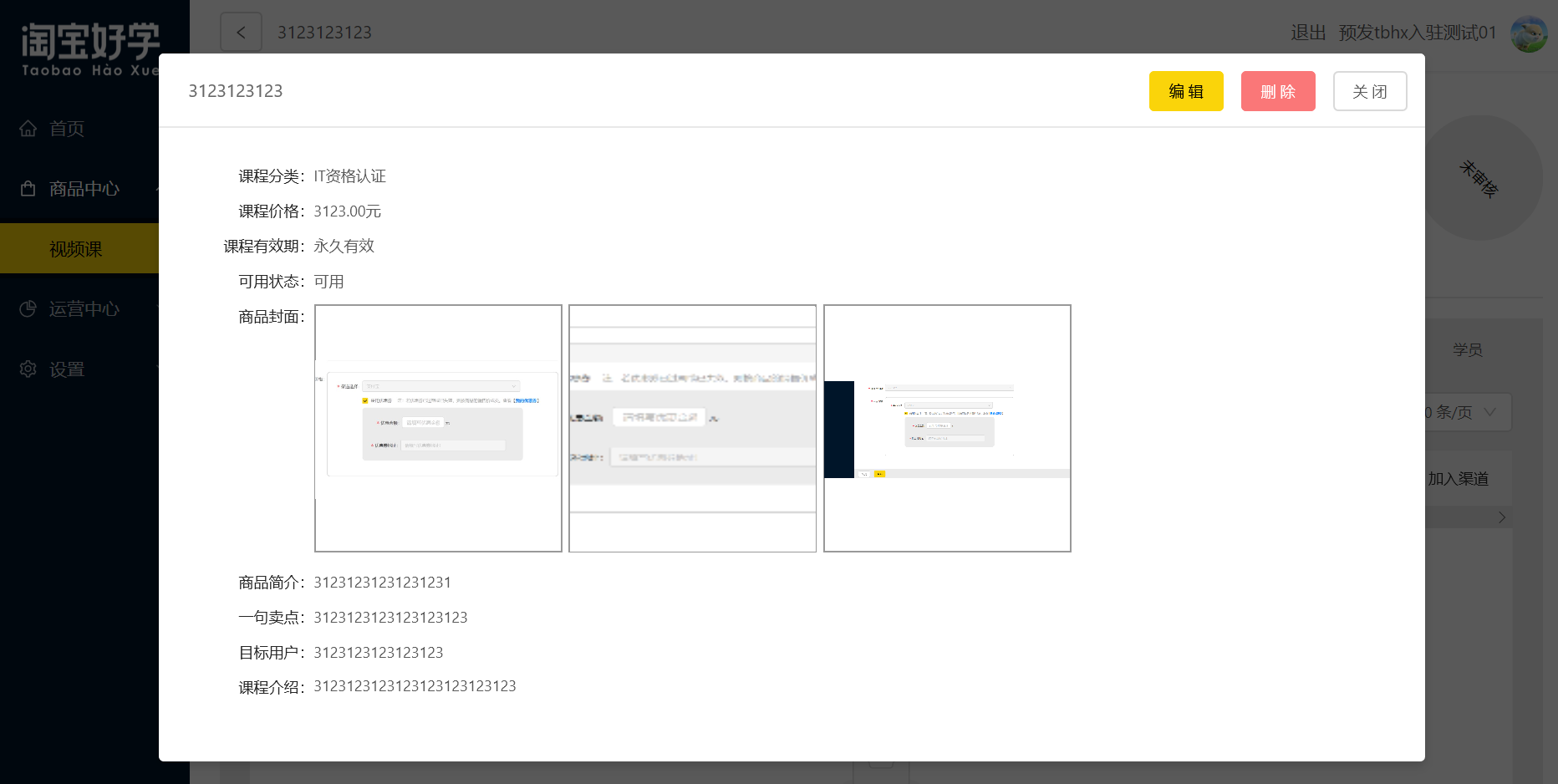1558x784 pixels.
Task: Click 加入渠道 in background page
Action: [x=1458, y=479]
